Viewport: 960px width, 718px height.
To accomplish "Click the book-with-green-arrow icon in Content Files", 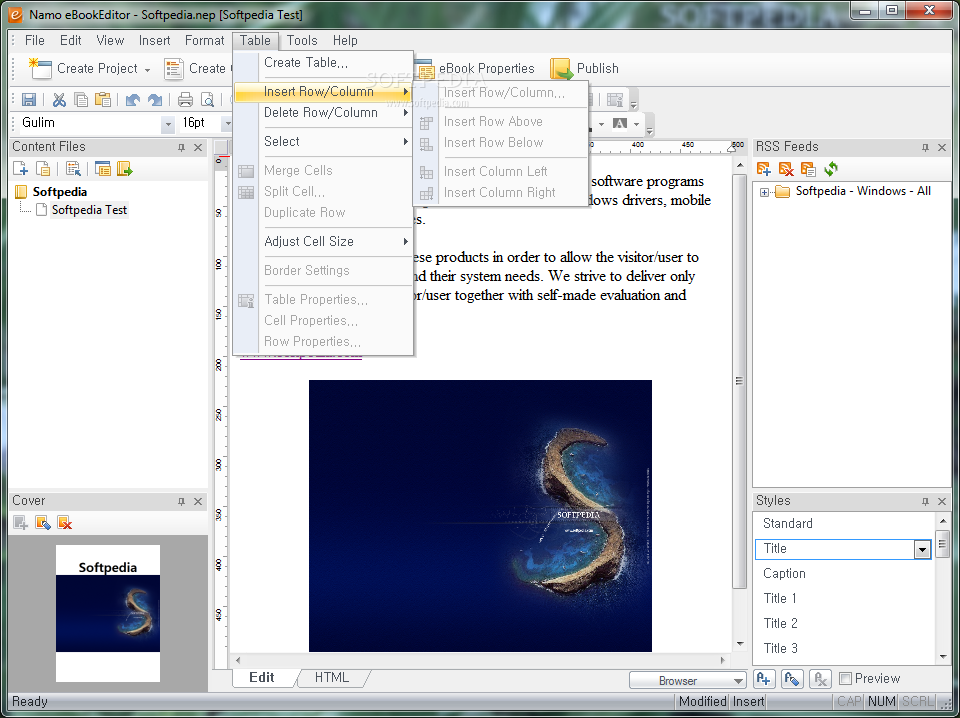I will click(125, 169).
